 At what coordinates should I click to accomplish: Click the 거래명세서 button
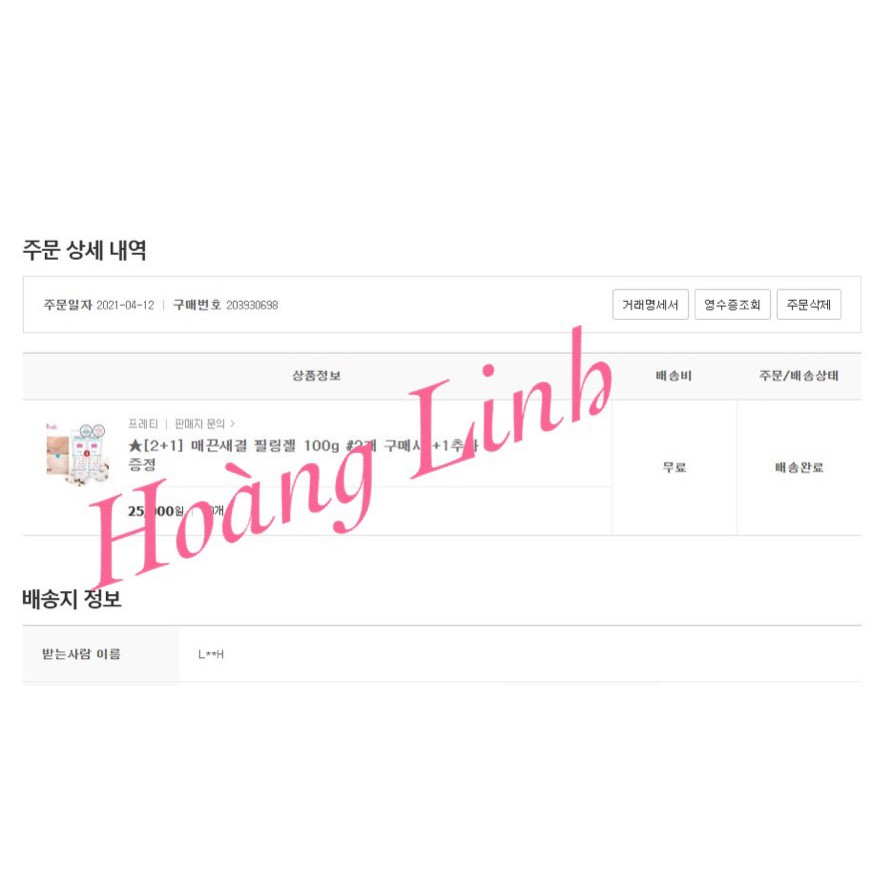[x=650, y=304]
